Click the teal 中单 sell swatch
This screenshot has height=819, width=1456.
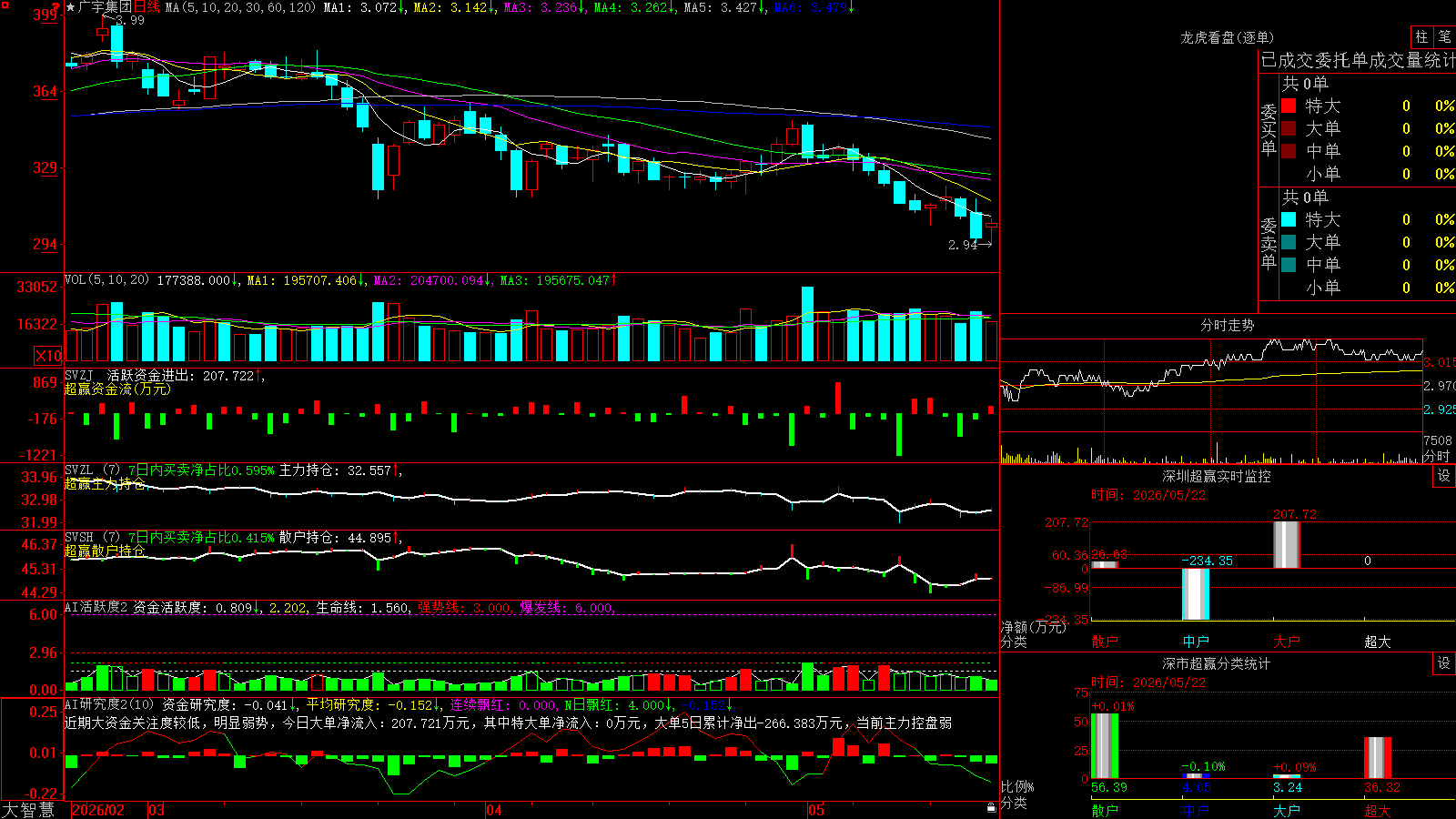(x=1289, y=265)
